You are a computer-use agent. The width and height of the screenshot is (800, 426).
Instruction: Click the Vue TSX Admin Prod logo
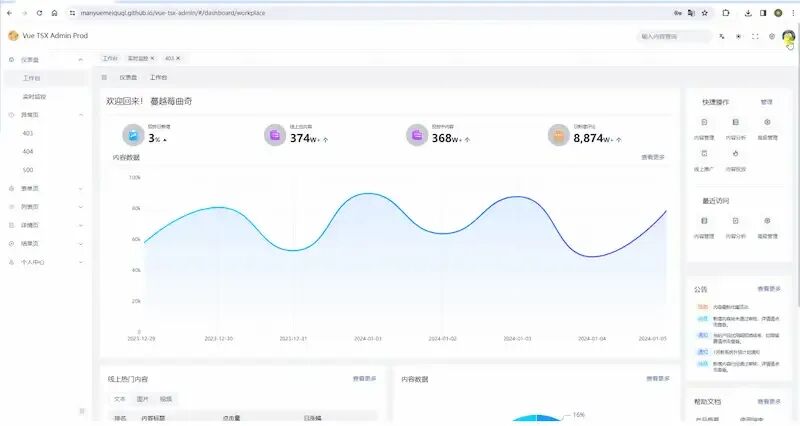click(x=13, y=36)
